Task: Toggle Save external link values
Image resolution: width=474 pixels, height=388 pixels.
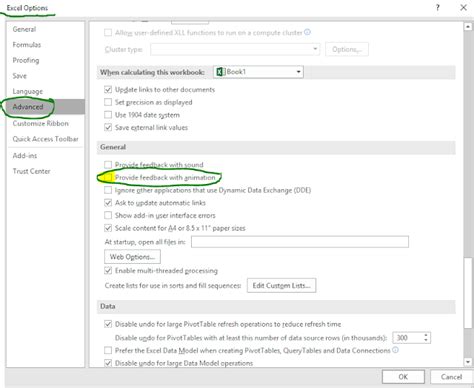Action: click(108, 127)
